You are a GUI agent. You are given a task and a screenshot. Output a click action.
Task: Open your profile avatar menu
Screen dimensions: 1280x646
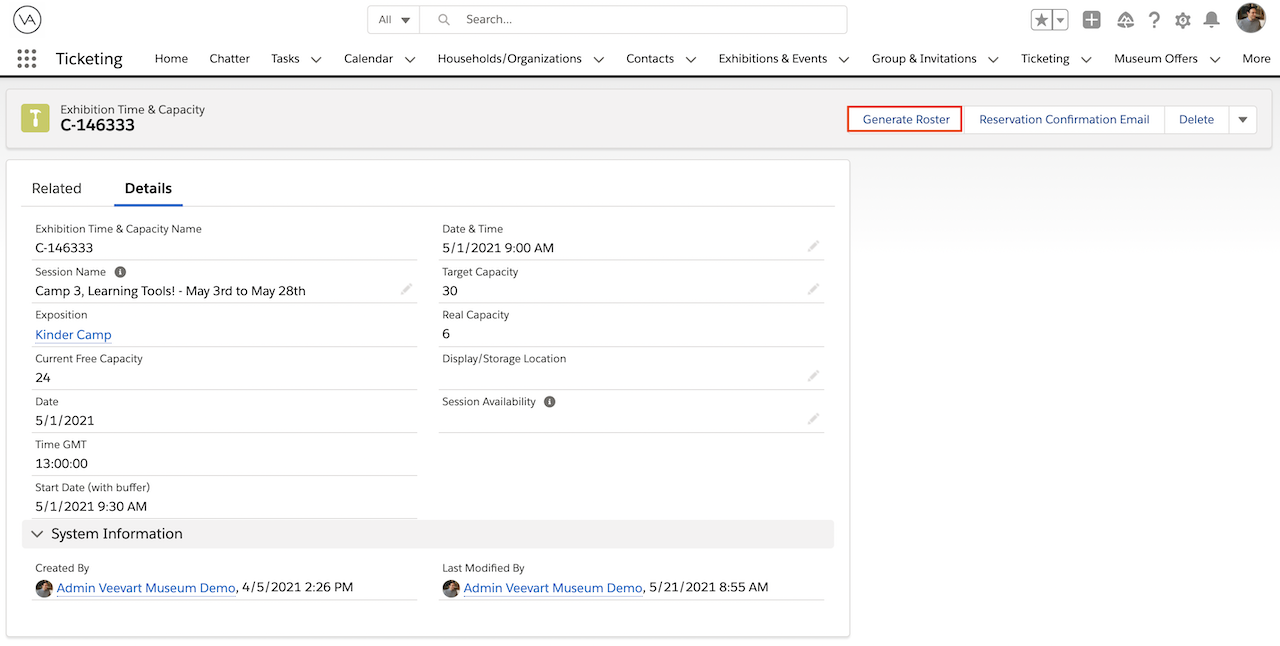click(1250, 18)
